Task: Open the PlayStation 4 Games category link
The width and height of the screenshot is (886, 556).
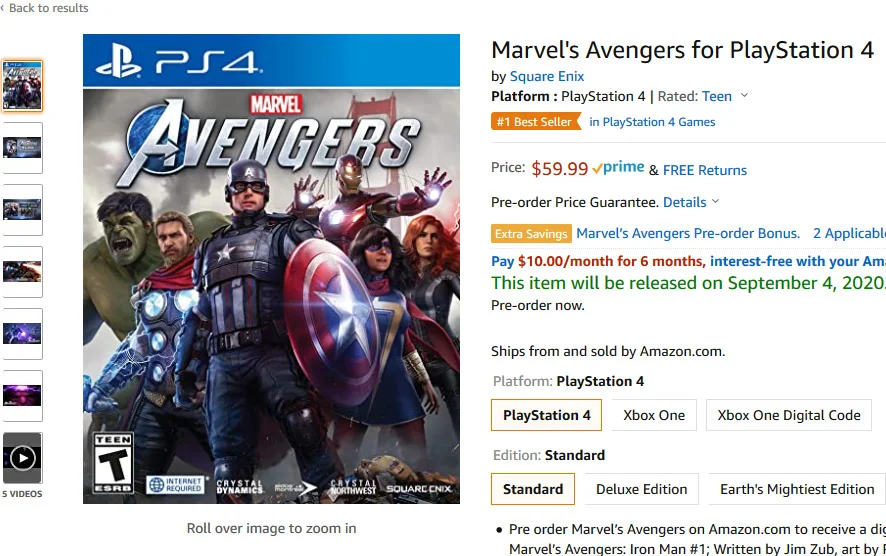Action: [x=652, y=122]
